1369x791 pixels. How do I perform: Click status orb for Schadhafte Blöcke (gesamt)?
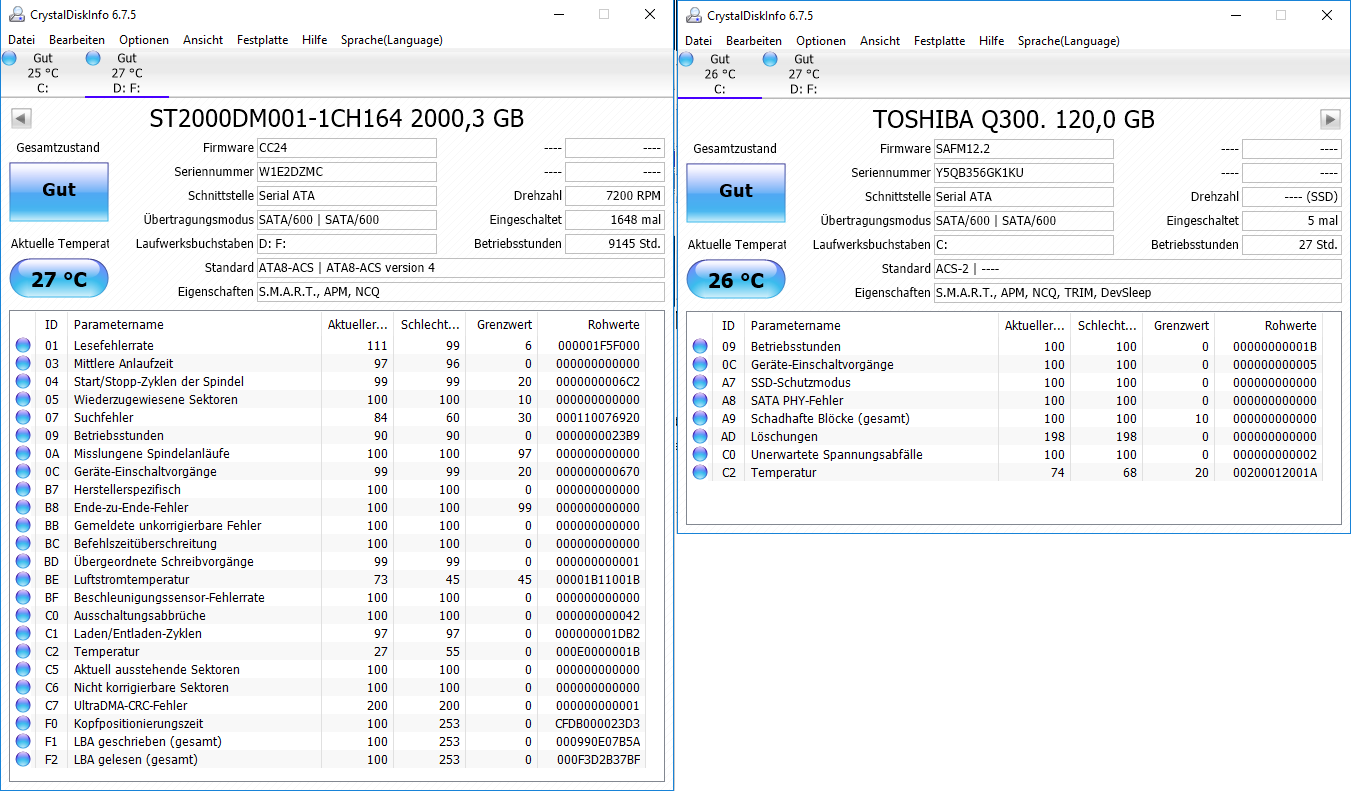[x=700, y=419]
